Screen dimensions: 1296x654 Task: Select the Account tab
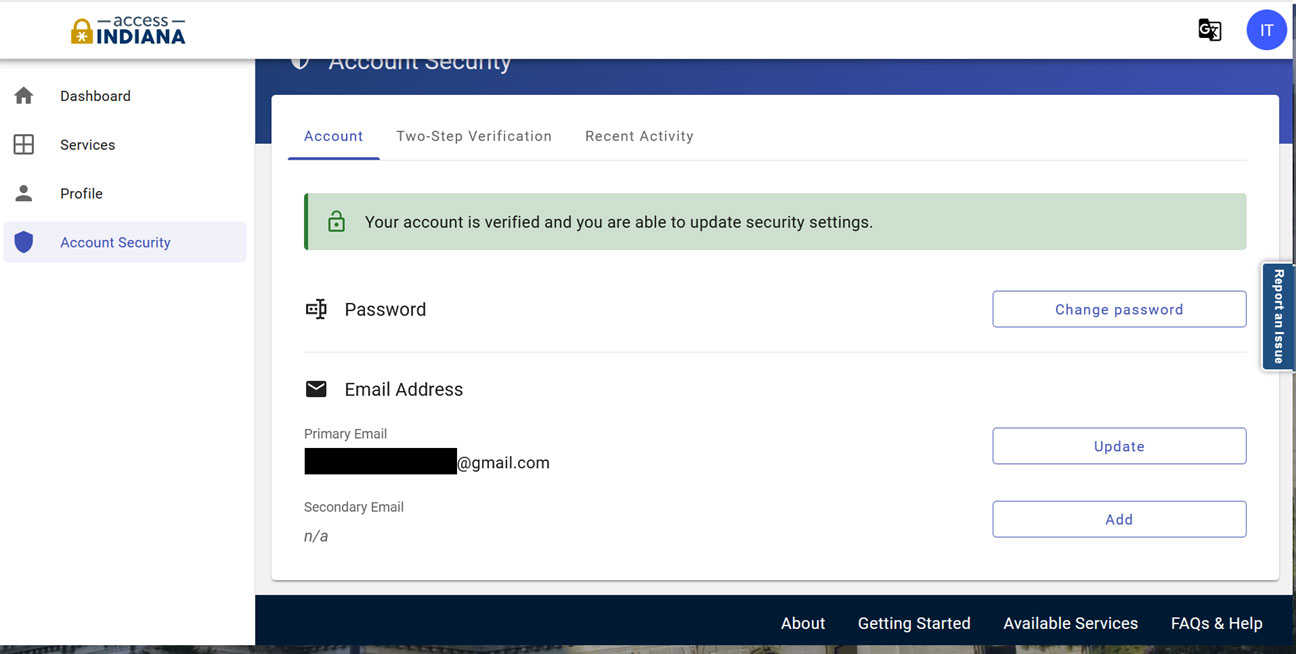click(333, 136)
